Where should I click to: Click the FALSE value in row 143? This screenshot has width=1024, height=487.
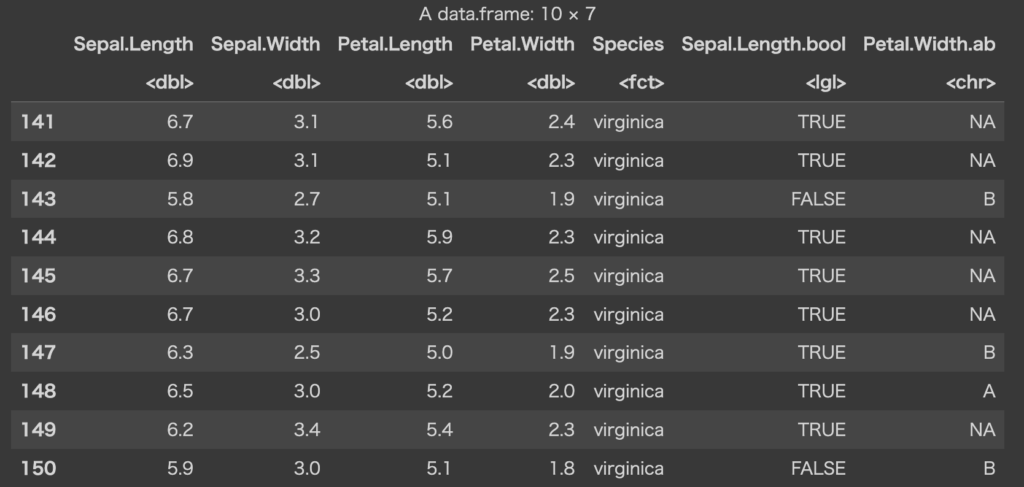(x=818, y=199)
